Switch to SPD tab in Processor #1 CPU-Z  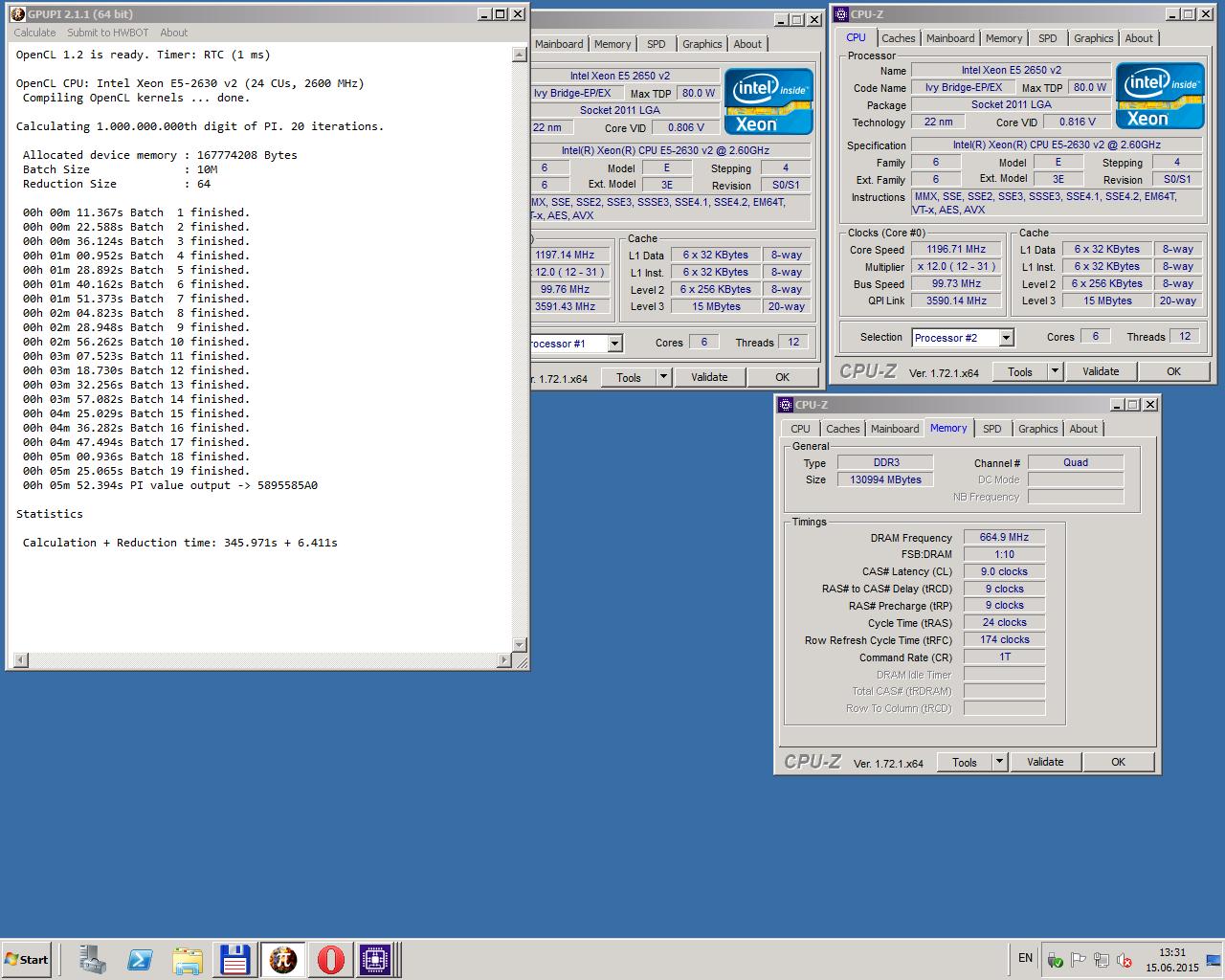tap(656, 44)
